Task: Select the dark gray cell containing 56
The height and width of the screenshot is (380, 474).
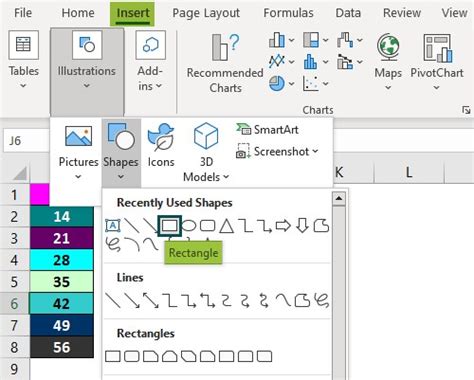Action: pyautogui.click(x=62, y=347)
